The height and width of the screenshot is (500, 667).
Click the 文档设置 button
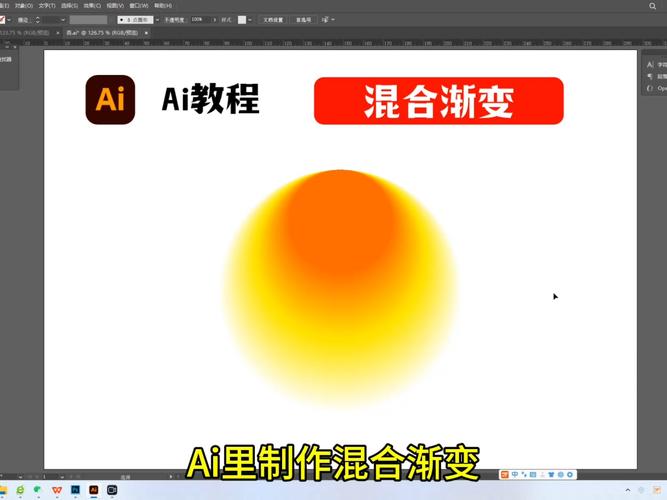pos(272,19)
